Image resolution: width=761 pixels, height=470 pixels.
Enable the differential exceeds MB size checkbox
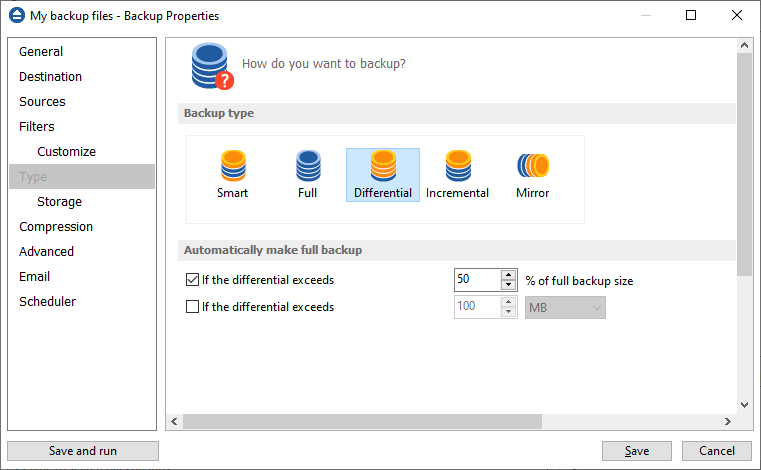tap(192, 307)
